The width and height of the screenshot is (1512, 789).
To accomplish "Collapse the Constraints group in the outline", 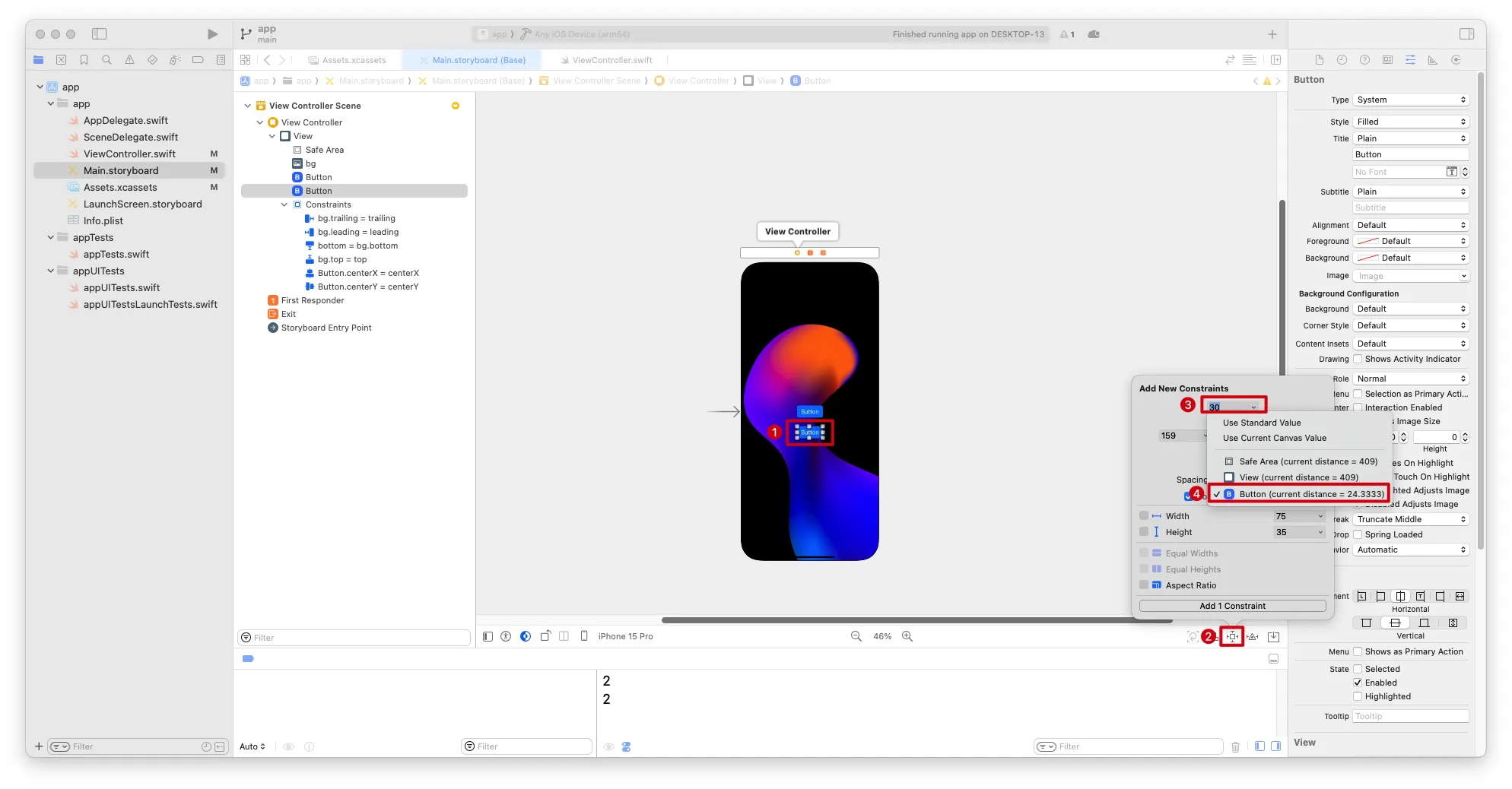I will point(284,205).
